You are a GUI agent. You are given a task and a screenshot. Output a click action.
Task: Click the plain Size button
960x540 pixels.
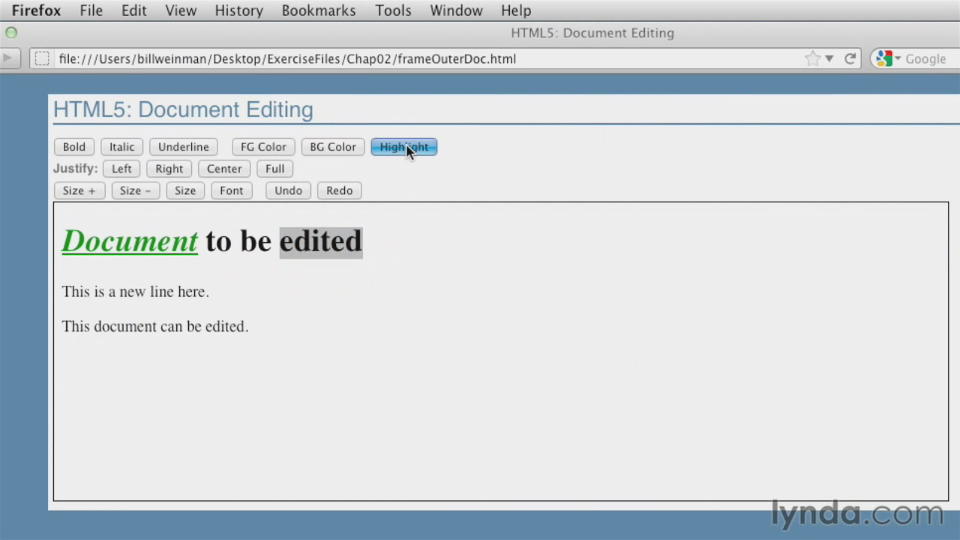pyautogui.click(x=185, y=190)
